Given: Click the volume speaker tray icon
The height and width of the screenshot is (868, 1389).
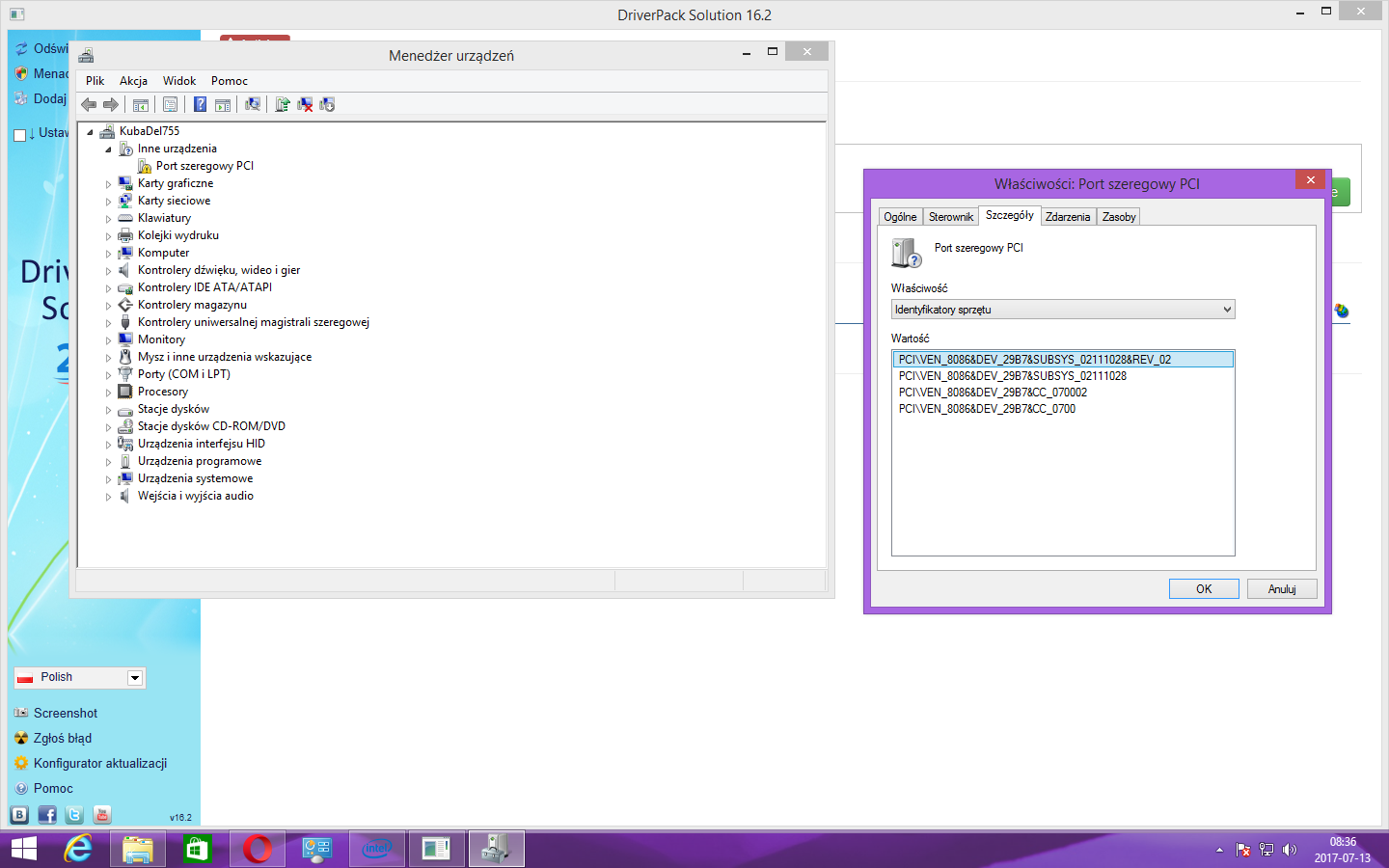Looking at the screenshot, I should [1290, 850].
